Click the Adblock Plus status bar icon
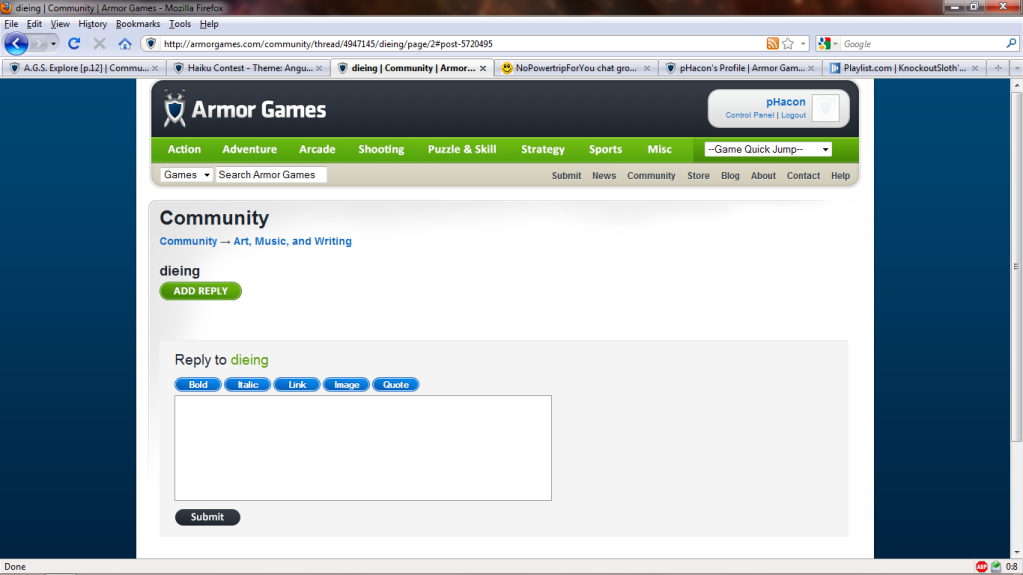Screen dimensions: 1023x575 pyautogui.click(x=981, y=567)
